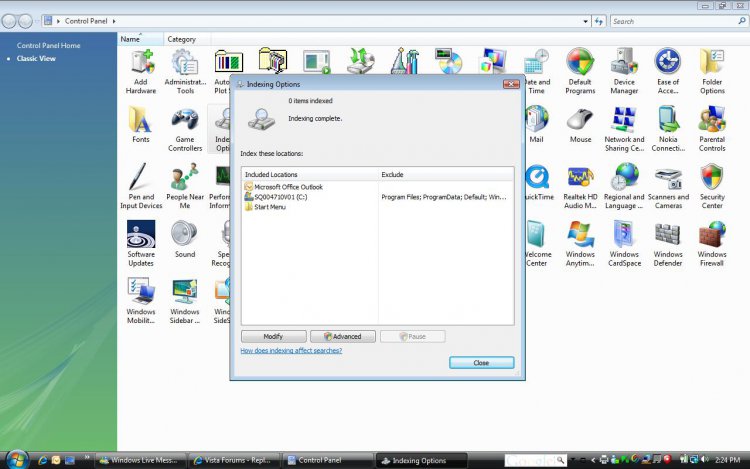Open Security Center icon
The width and height of the screenshot is (750, 469).
[712, 187]
